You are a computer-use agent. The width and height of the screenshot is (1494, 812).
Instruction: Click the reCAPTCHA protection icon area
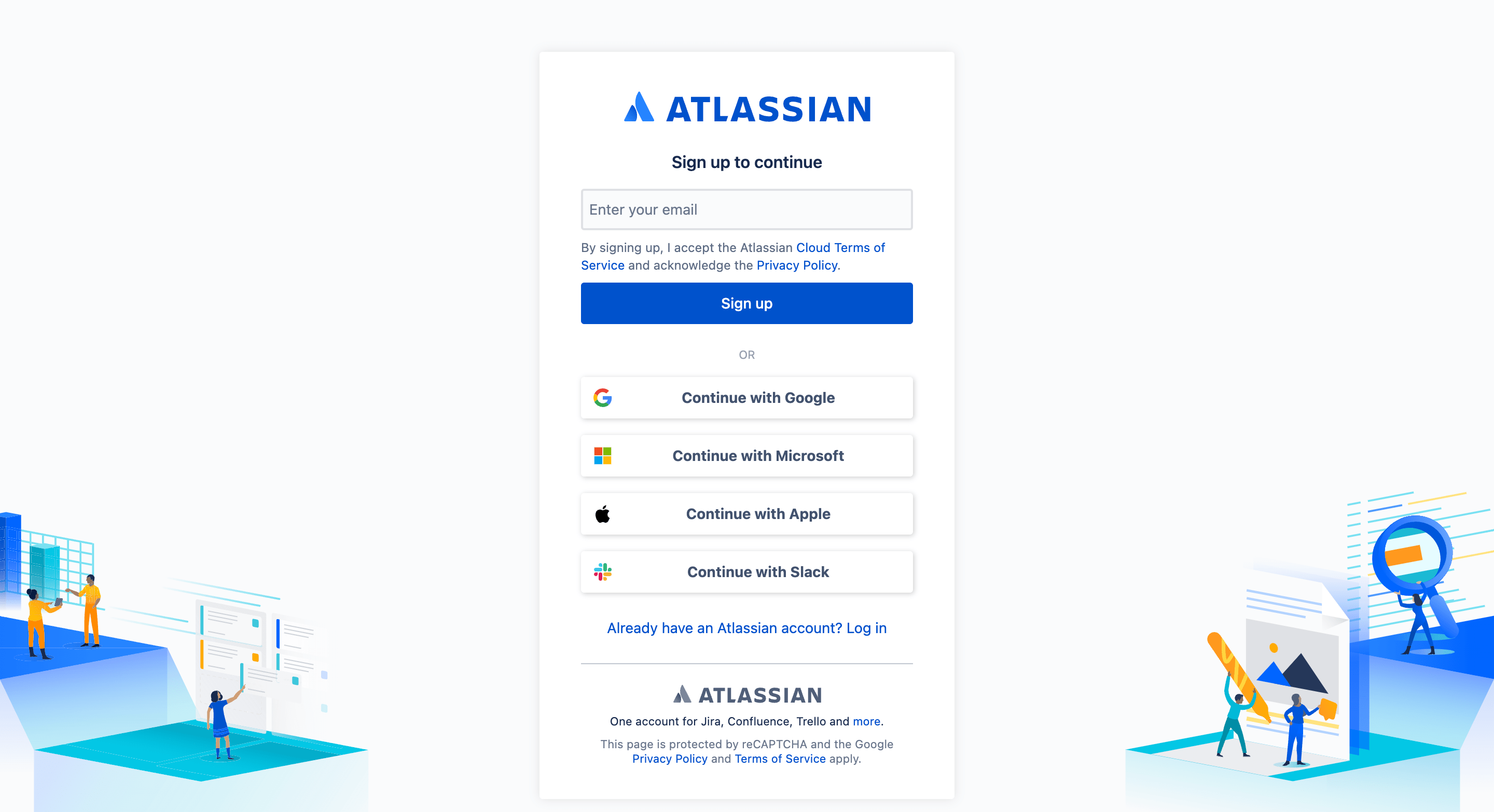coord(747,751)
